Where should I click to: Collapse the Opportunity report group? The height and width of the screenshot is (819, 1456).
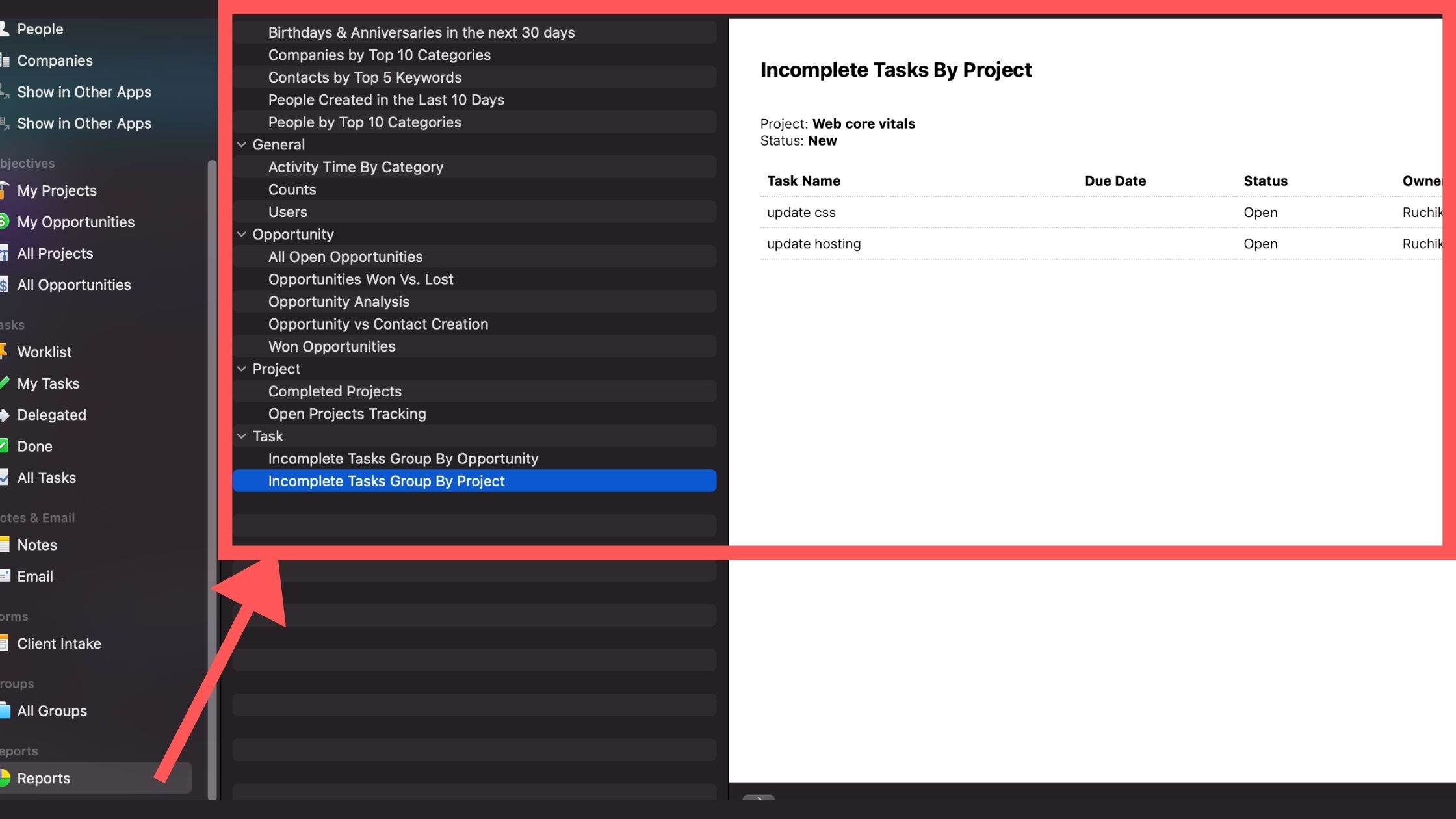(x=242, y=235)
